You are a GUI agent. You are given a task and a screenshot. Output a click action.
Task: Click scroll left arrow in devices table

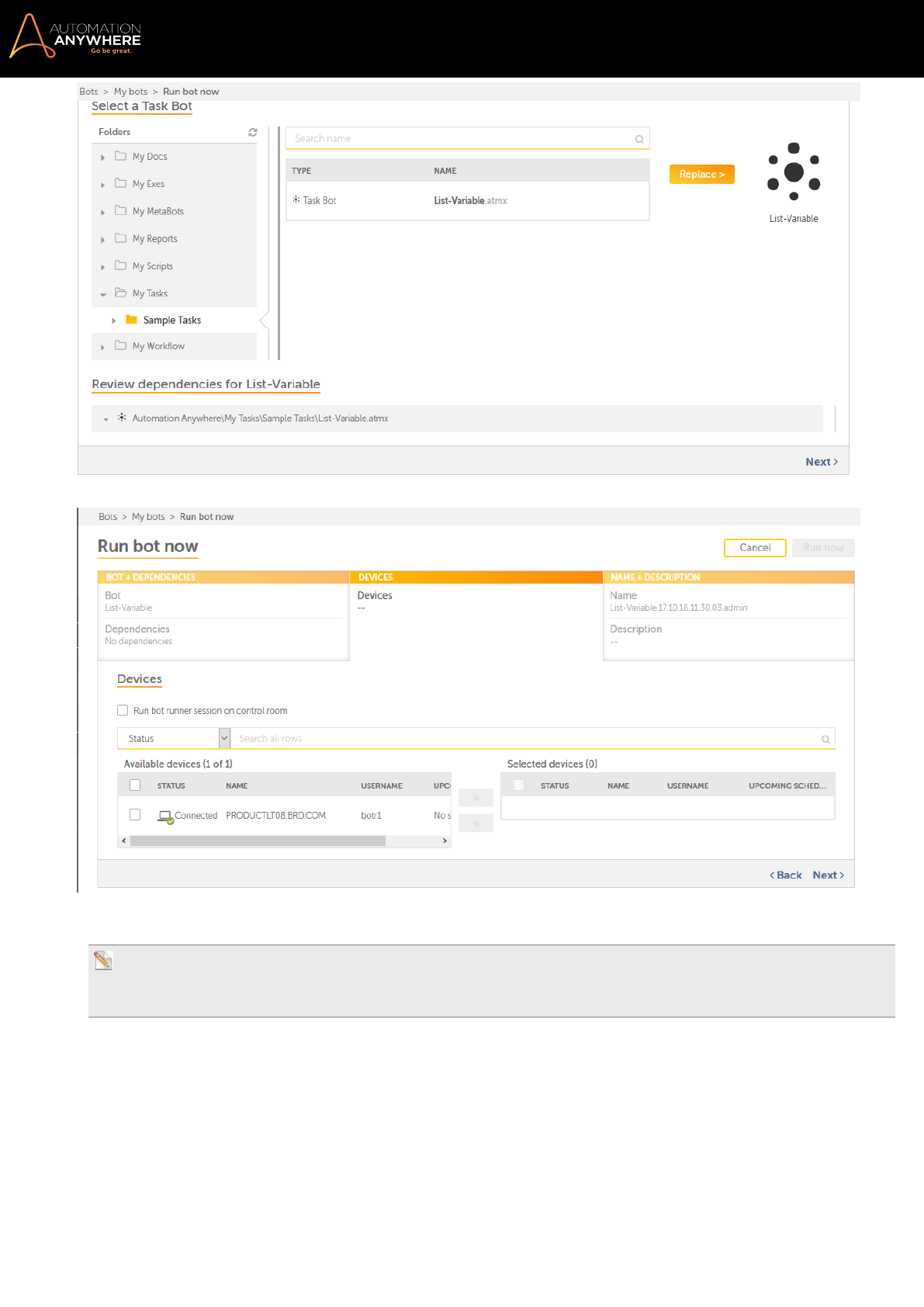(123, 841)
